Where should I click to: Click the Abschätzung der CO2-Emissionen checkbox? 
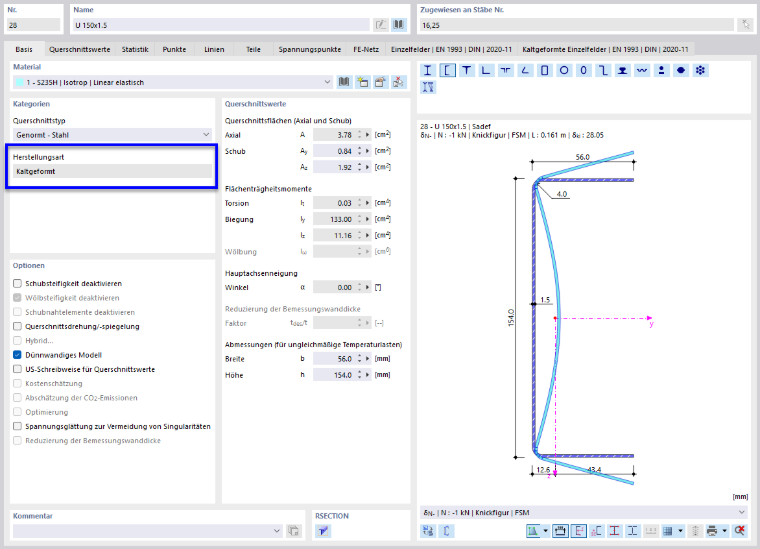[x=17, y=398]
